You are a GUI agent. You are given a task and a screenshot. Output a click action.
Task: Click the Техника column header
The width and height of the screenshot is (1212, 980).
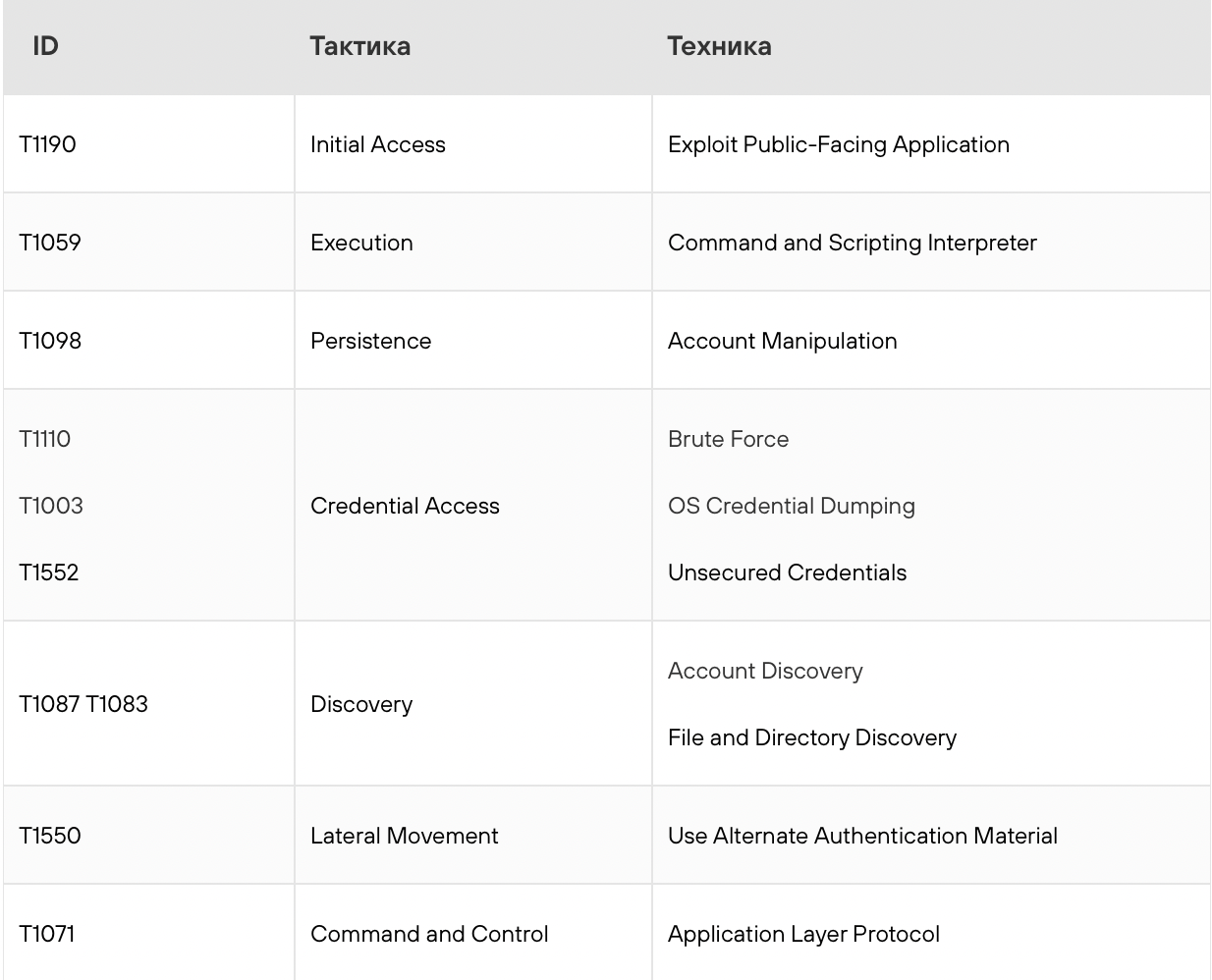click(x=719, y=46)
